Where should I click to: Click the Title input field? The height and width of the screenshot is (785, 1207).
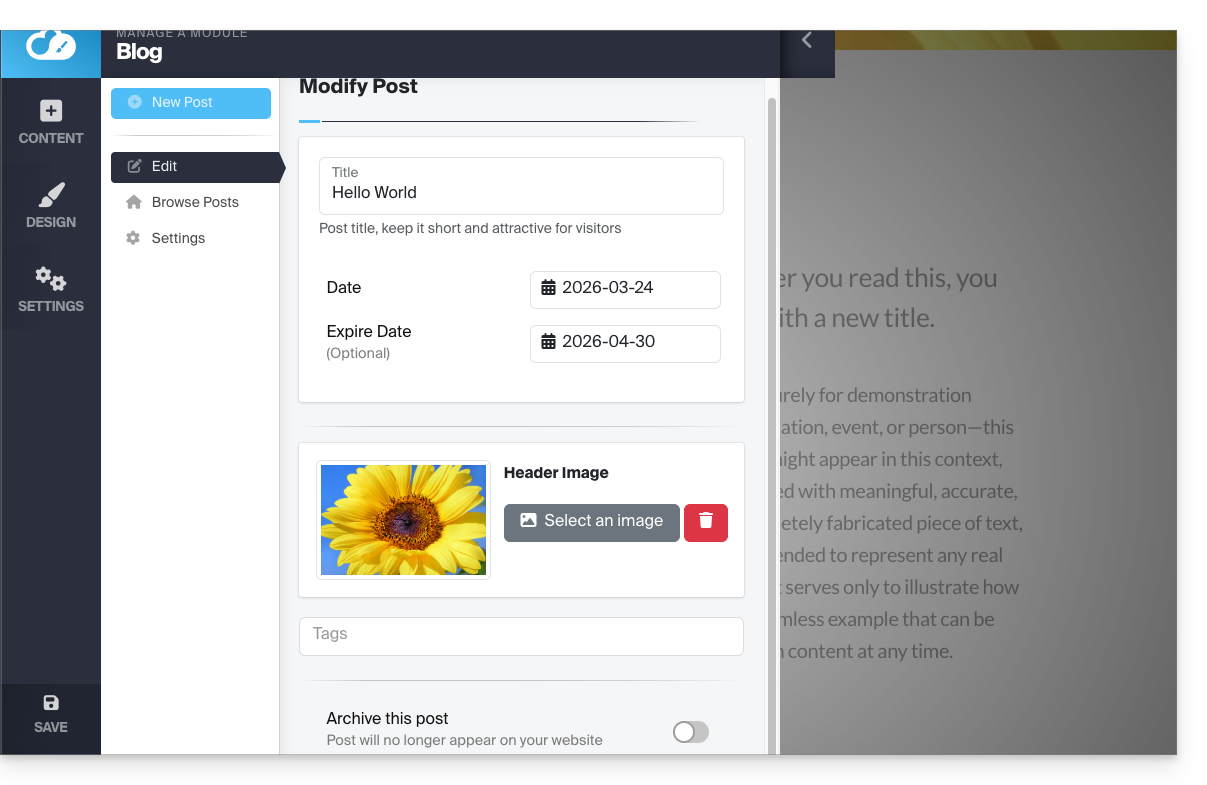click(x=521, y=192)
